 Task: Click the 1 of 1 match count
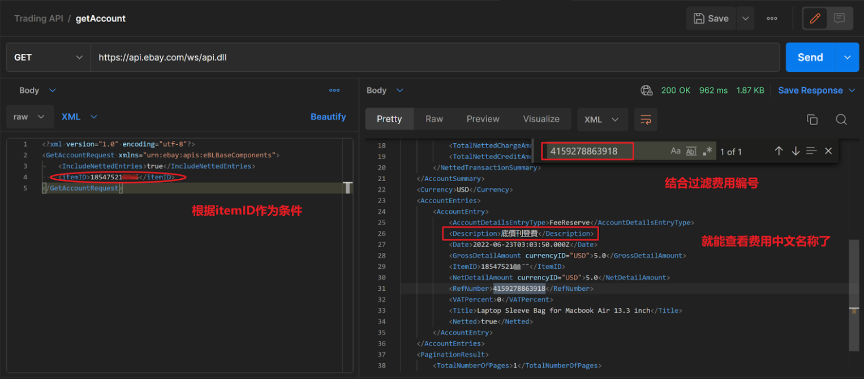pos(731,151)
